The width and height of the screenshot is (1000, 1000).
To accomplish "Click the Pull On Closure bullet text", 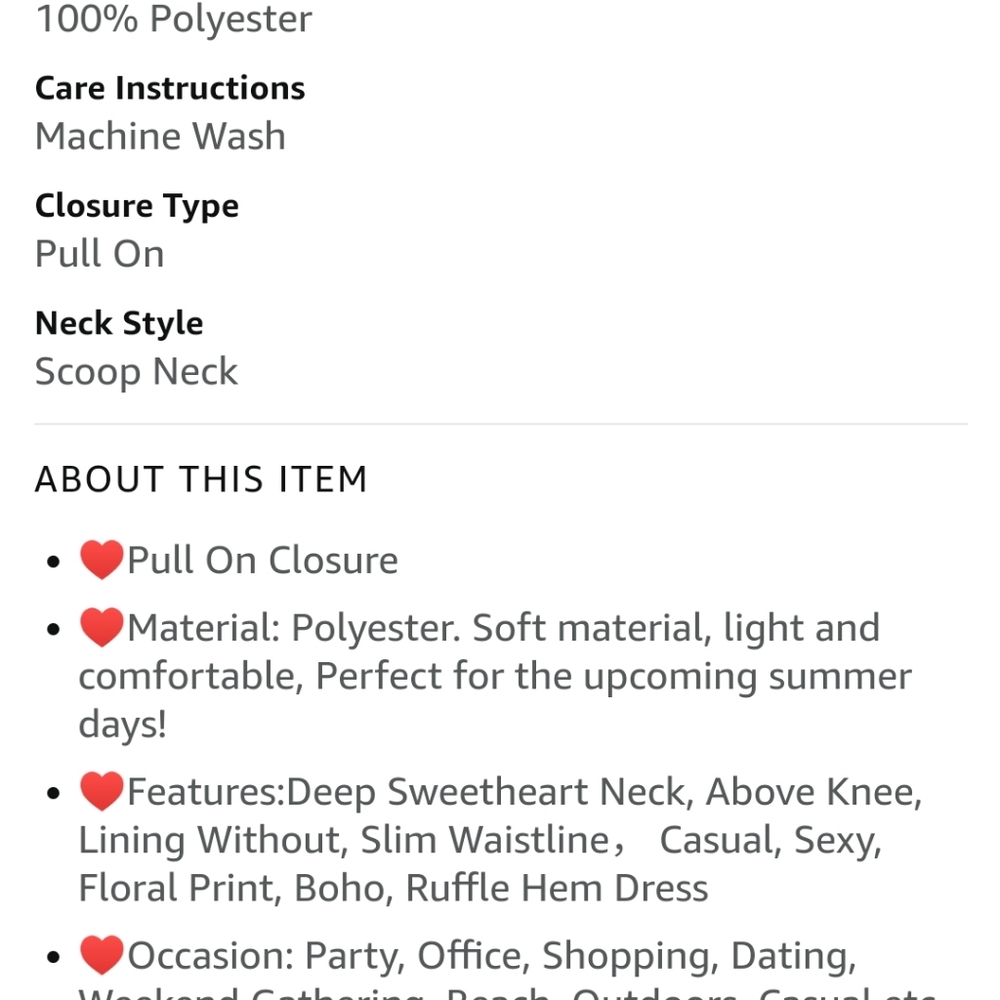I will (263, 561).
